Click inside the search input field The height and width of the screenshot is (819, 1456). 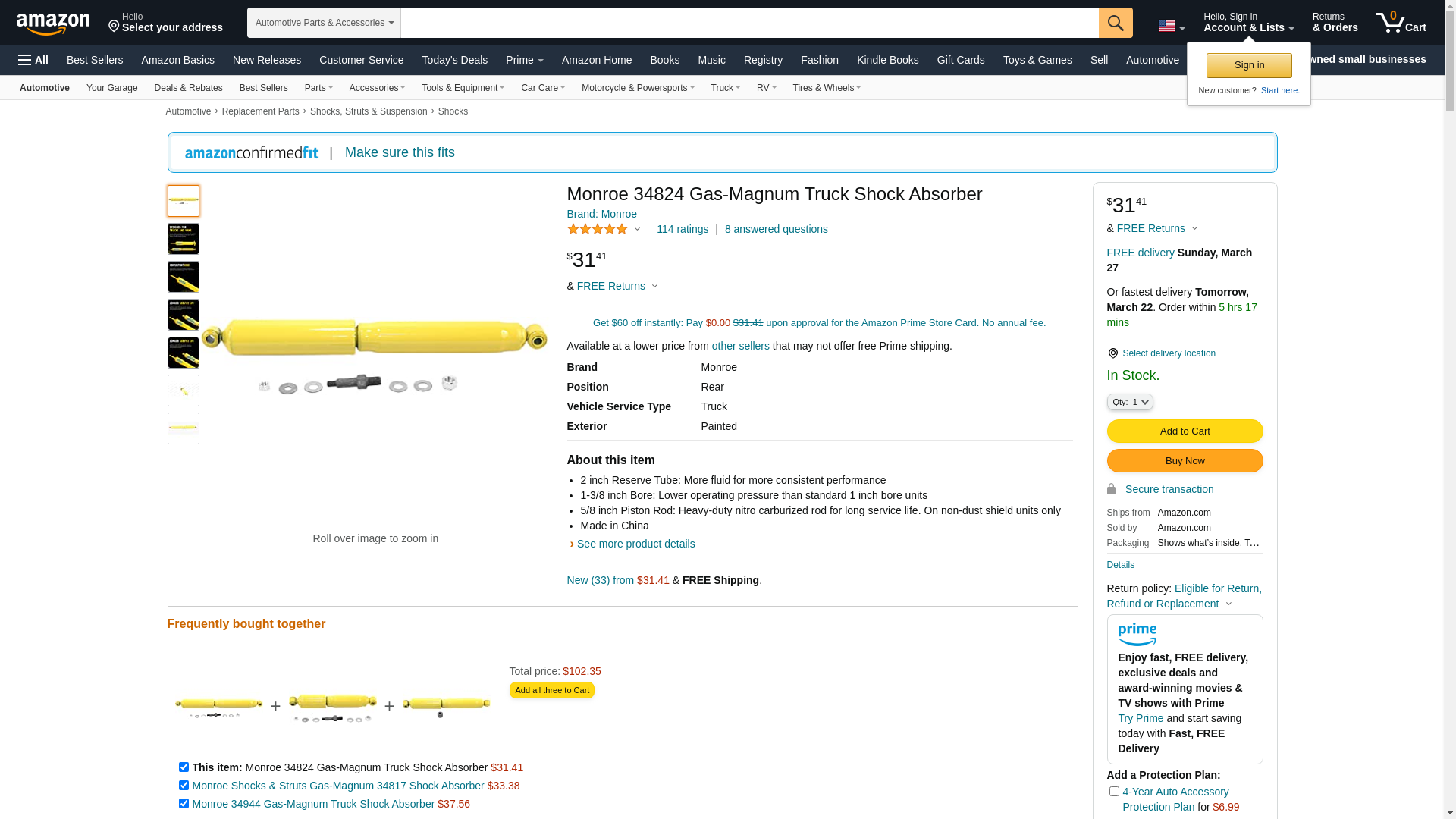pyautogui.click(x=748, y=23)
